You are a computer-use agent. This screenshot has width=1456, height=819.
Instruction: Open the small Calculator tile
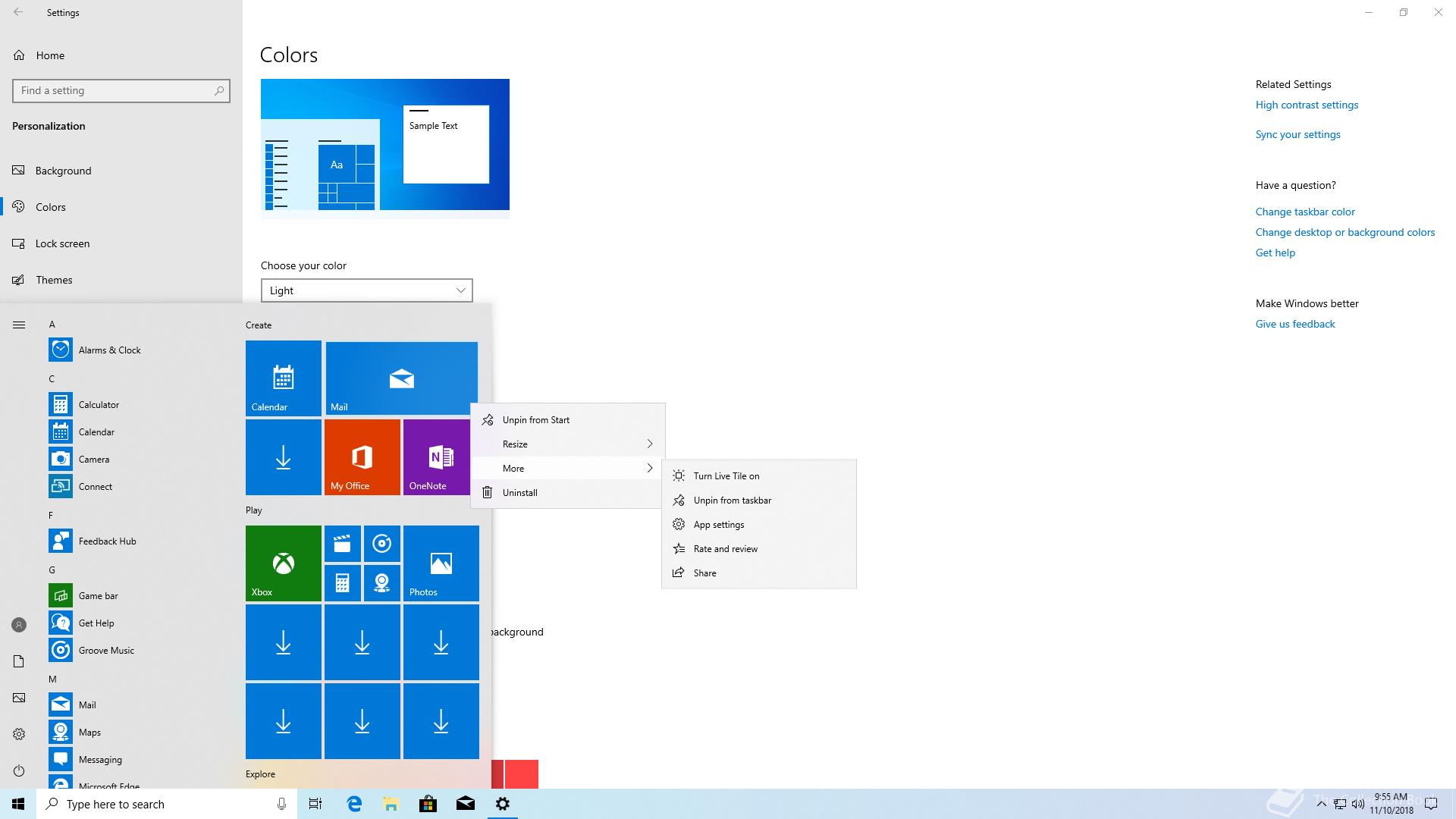tap(343, 583)
